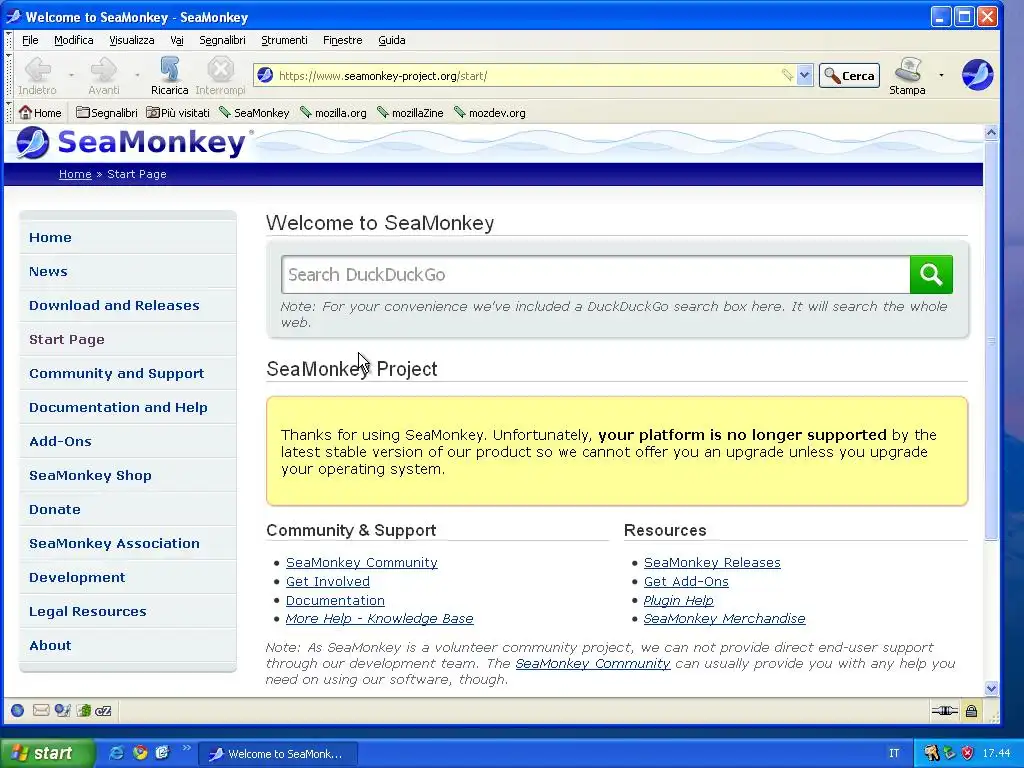Open the File menu
The height and width of the screenshot is (768, 1024).
pos(30,40)
